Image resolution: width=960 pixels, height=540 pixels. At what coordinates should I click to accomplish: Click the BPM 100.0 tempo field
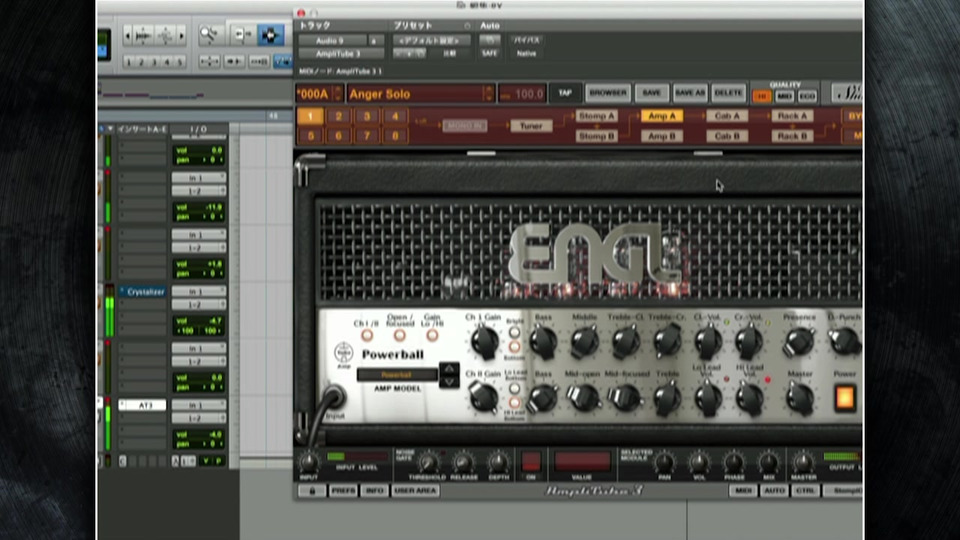click(522, 94)
